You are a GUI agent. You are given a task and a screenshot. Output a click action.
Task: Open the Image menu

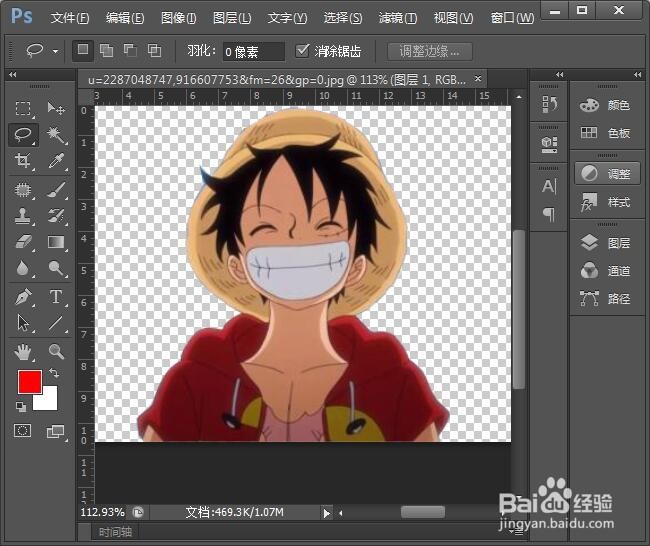[178, 18]
